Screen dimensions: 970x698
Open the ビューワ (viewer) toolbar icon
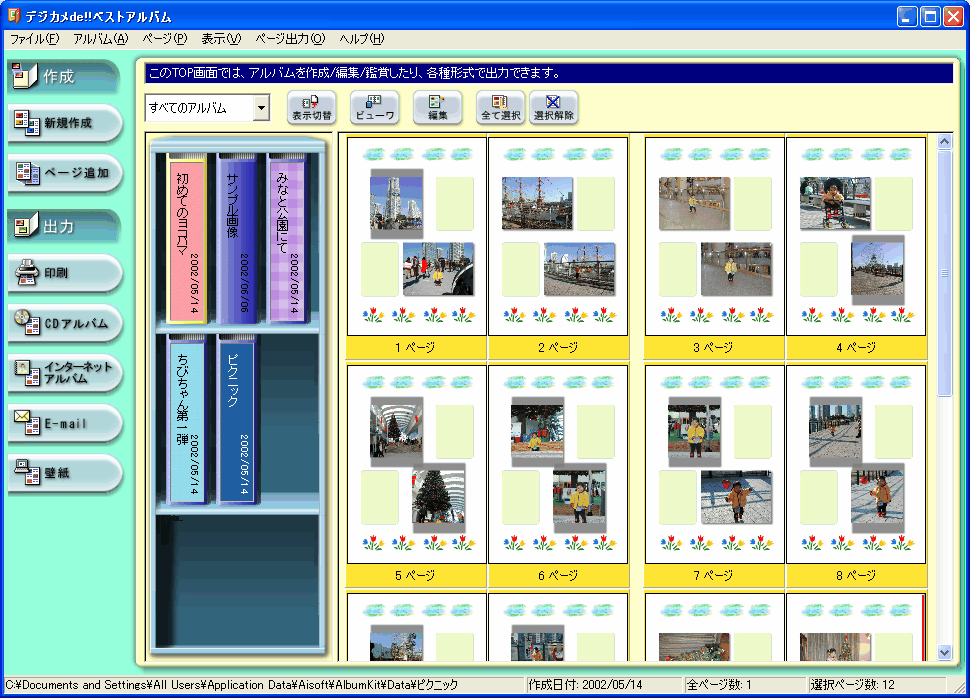click(x=375, y=108)
